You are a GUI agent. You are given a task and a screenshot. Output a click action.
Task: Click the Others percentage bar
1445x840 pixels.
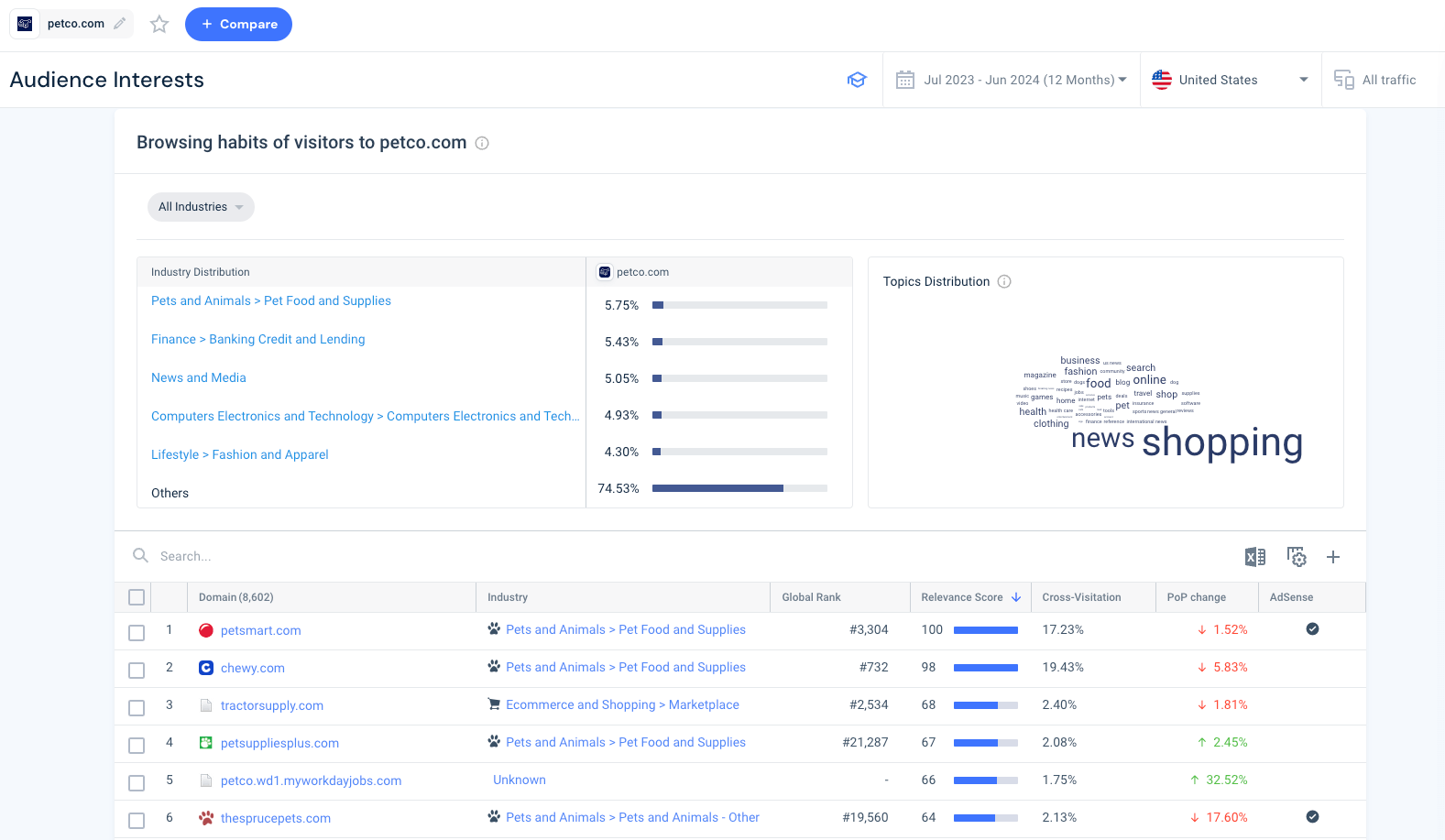click(739, 488)
